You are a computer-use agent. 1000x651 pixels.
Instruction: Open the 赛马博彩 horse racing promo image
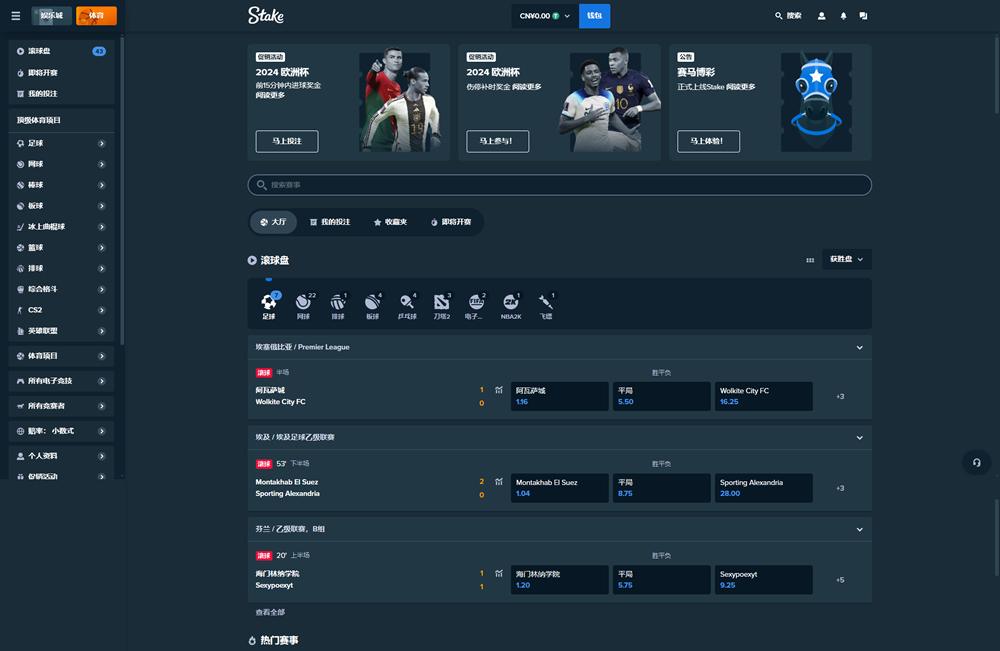point(816,102)
